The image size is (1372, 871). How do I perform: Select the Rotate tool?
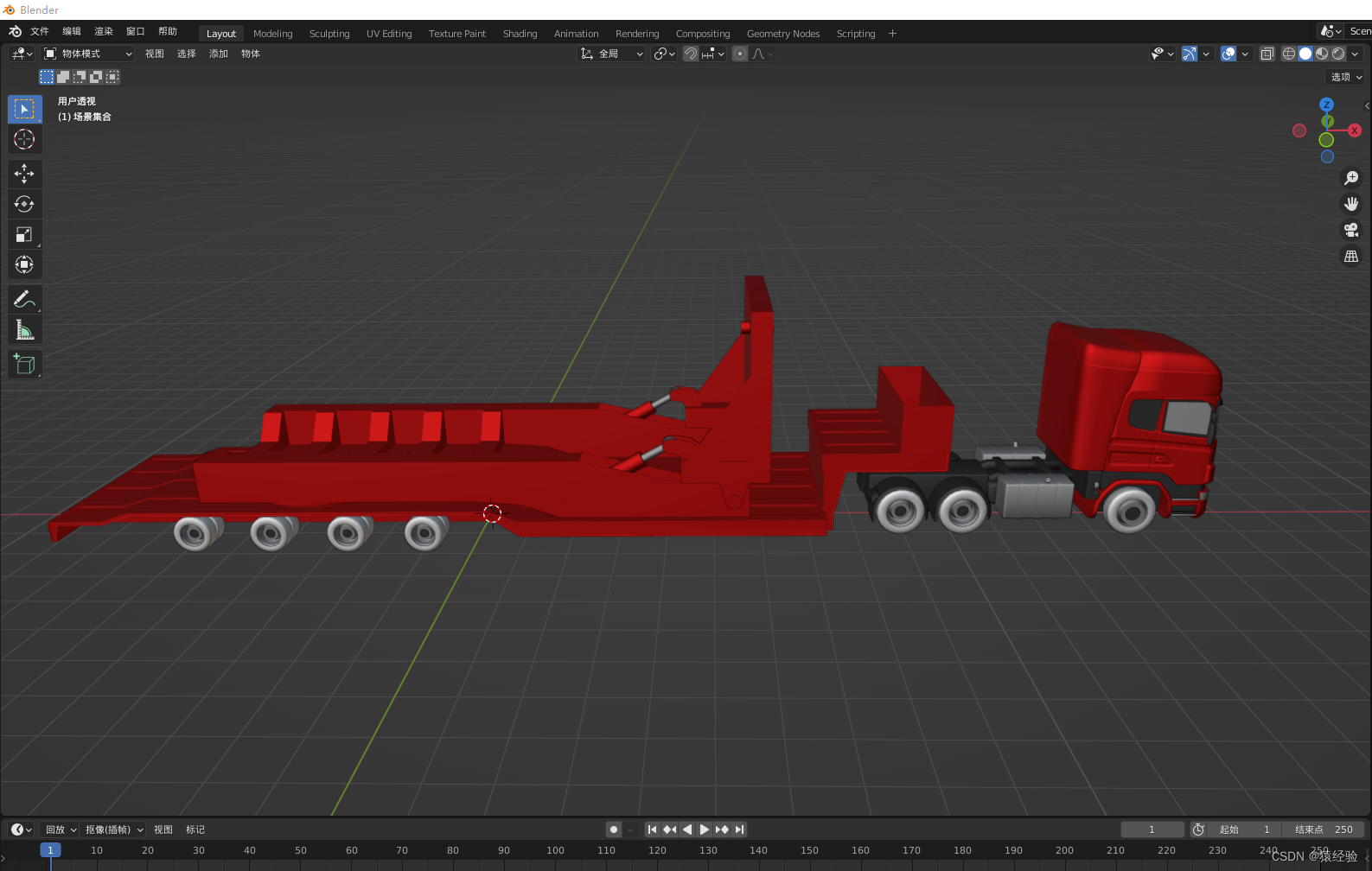24,204
